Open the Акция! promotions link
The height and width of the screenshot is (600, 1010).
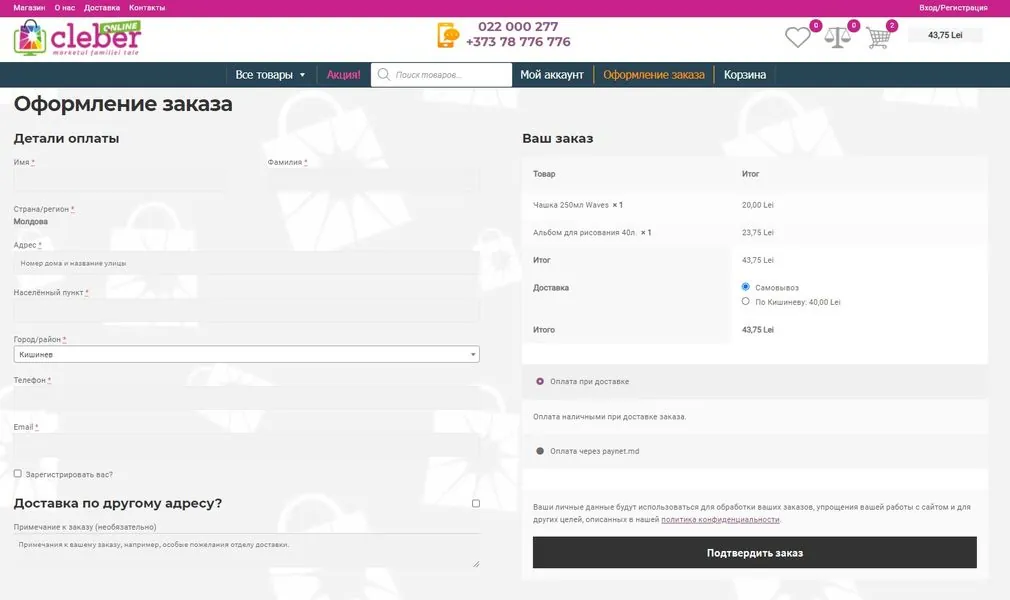tap(343, 75)
